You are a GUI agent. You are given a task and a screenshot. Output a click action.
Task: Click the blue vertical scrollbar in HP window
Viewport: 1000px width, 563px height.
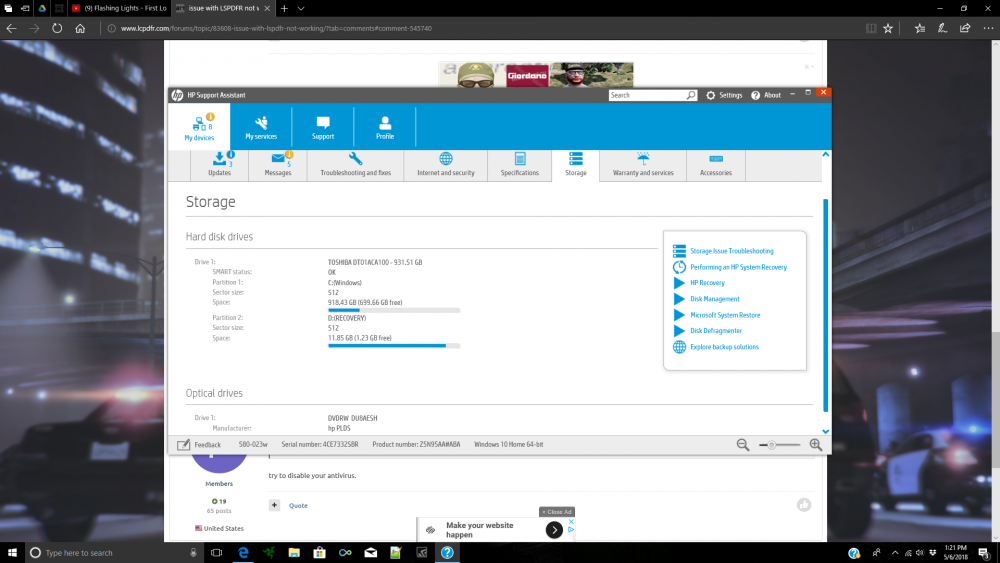pos(825,305)
